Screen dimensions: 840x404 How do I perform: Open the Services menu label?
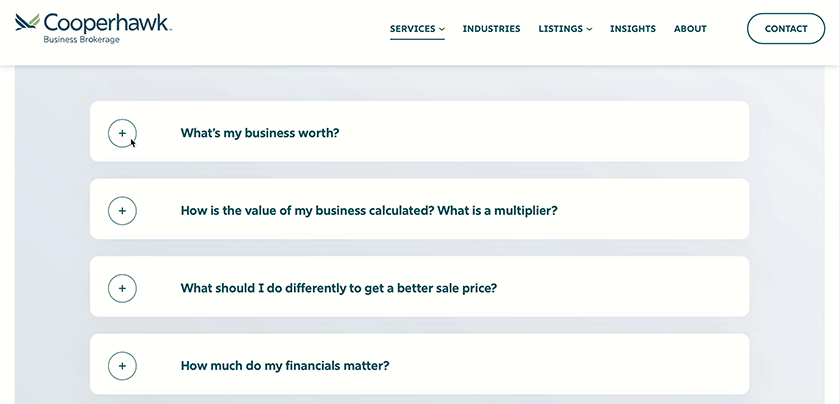412,29
